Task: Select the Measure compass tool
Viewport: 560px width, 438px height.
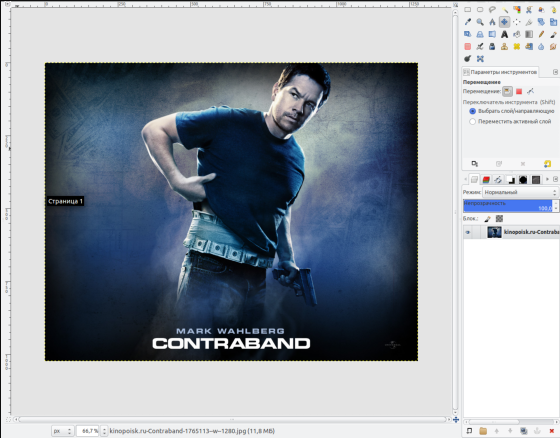Action: (x=492, y=22)
